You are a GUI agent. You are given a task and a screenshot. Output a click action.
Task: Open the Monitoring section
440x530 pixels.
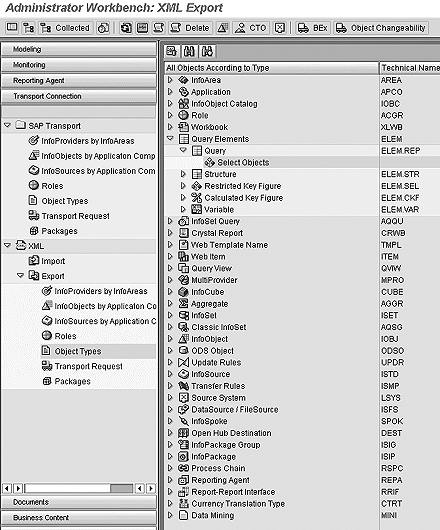79,65
